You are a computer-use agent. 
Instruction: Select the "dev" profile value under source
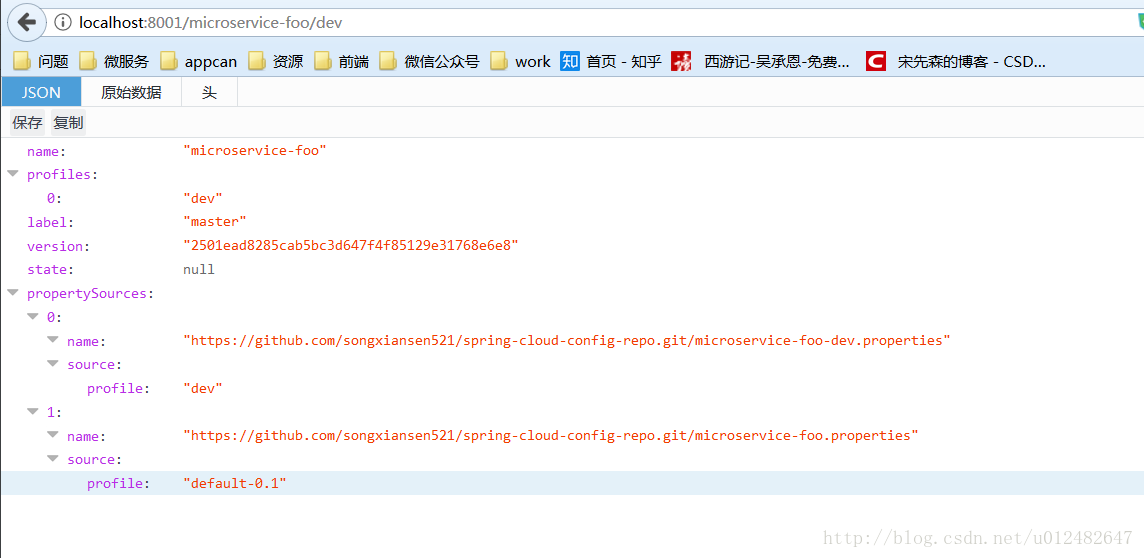[203, 388]
